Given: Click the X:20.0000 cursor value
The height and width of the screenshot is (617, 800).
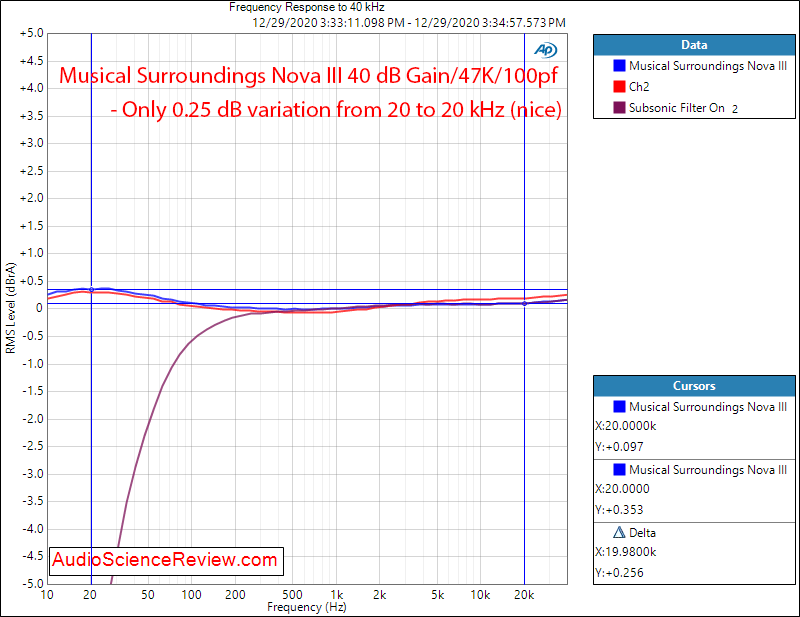Looking at the screenshot, I should [622, 489].
